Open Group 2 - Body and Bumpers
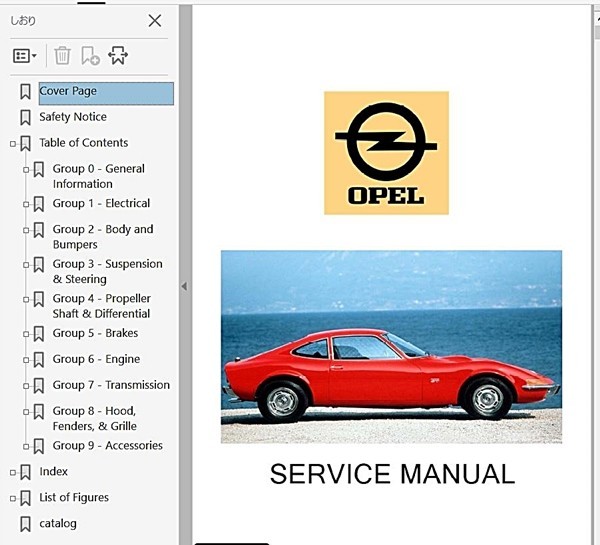Viewport: 600px width, 545px height. (x=103, y=237)
